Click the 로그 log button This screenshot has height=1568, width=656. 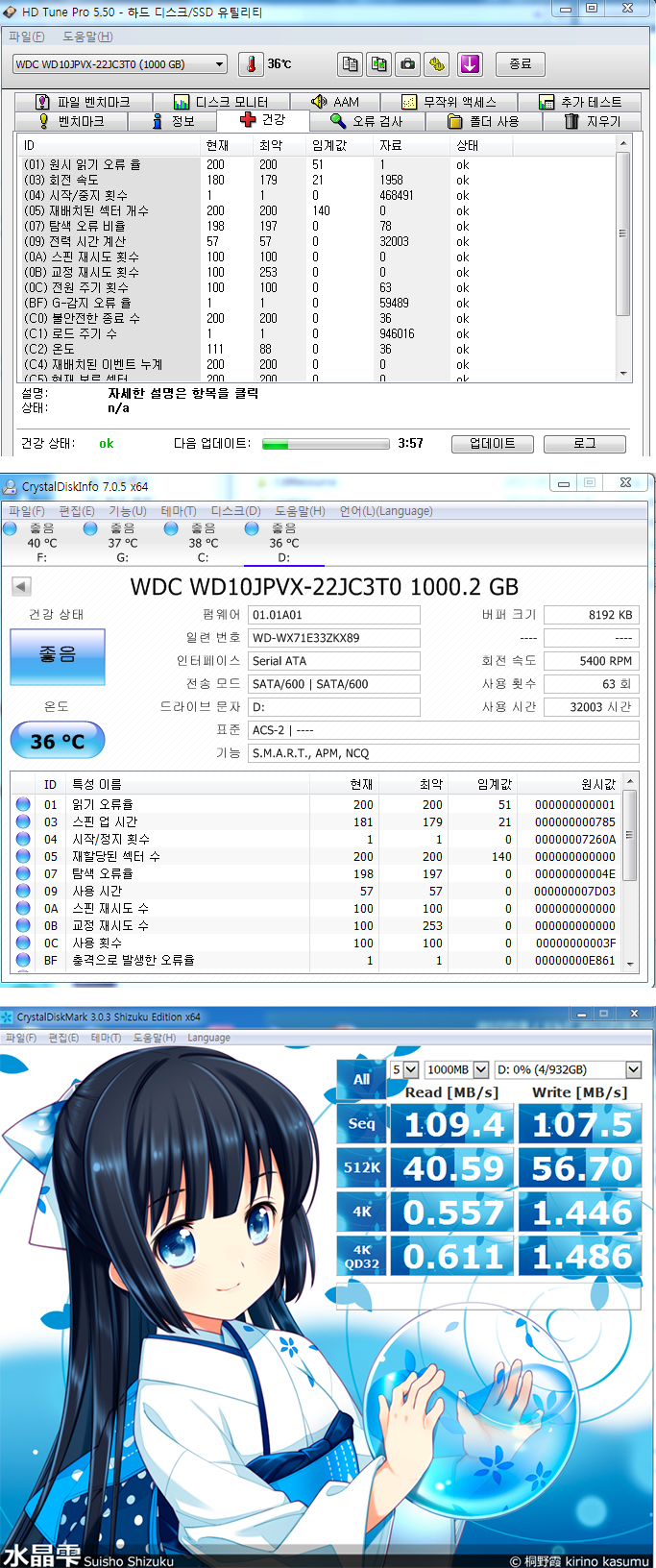pos(585,444)
